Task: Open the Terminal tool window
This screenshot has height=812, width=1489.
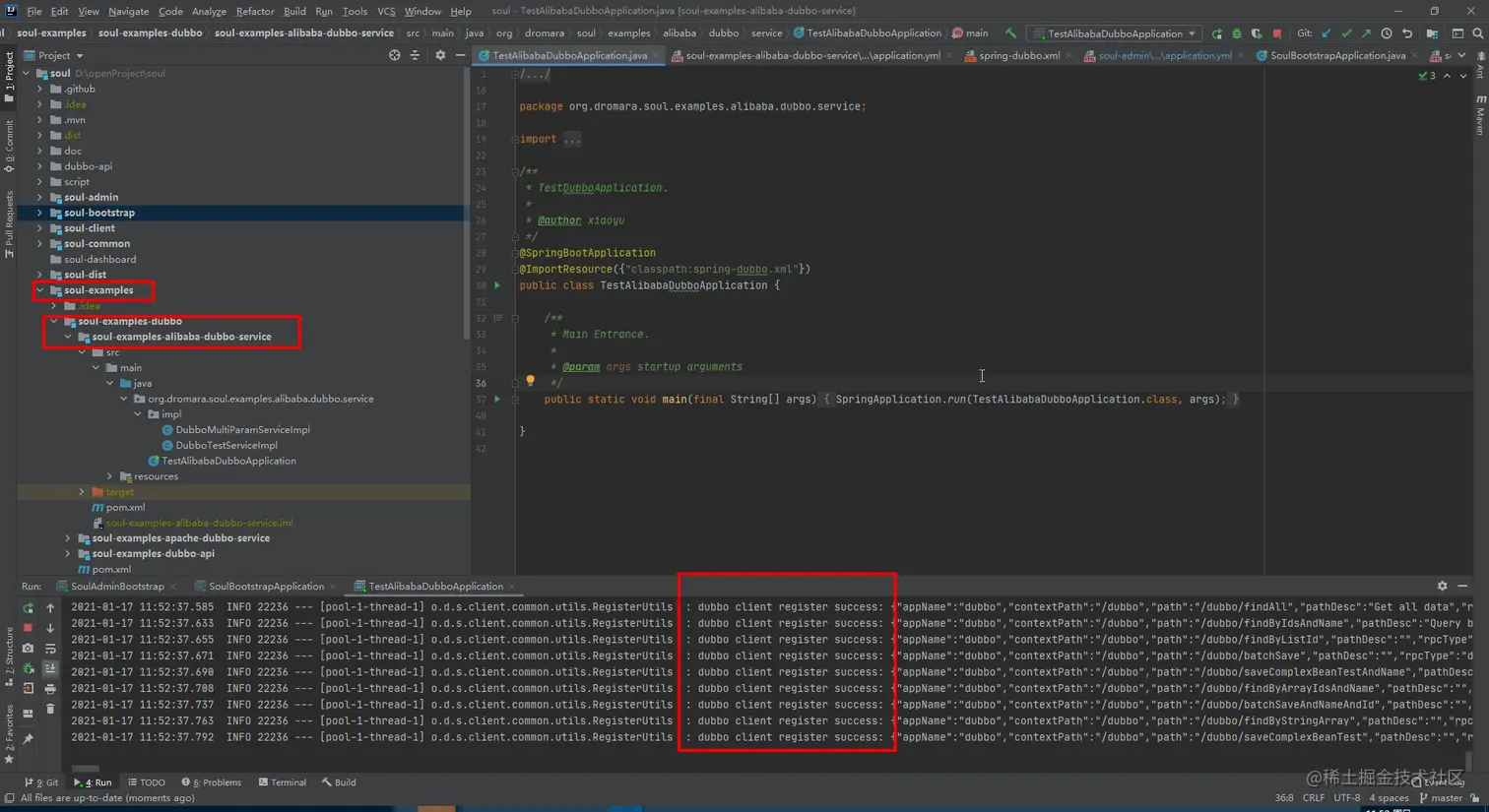Action: [283, 782]
